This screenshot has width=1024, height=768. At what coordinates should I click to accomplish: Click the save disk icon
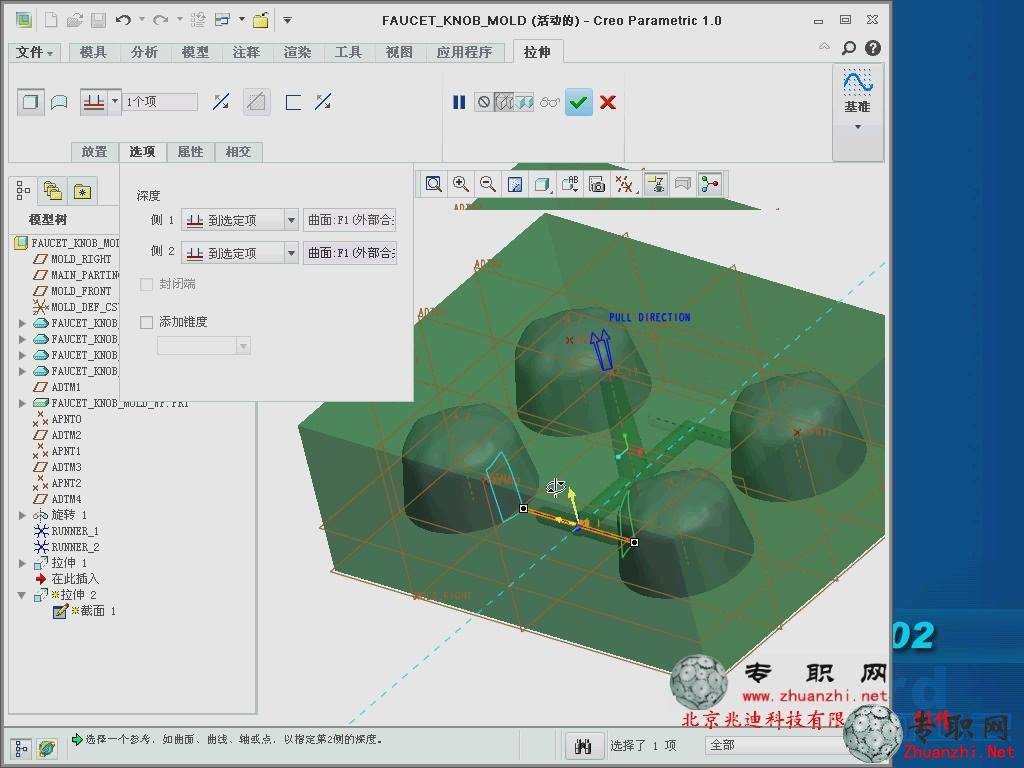coord(99,20)
